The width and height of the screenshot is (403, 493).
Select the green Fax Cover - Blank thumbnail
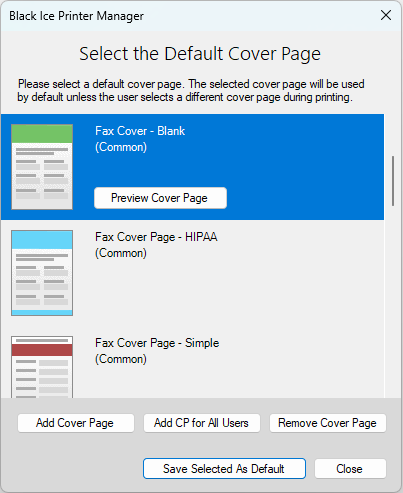tap(42, 167)
